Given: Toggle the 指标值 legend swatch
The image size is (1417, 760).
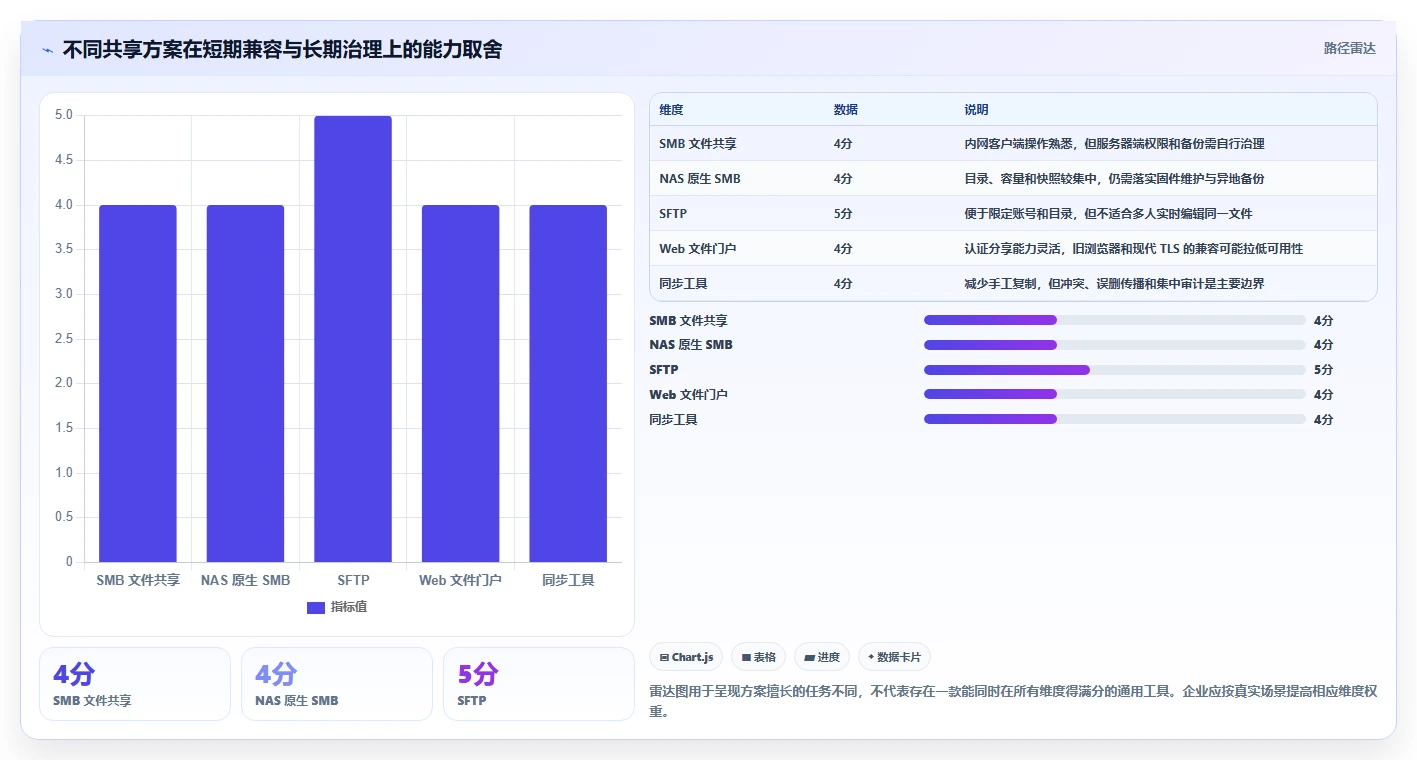Looking at the screenshot, I should coord(315,607).
